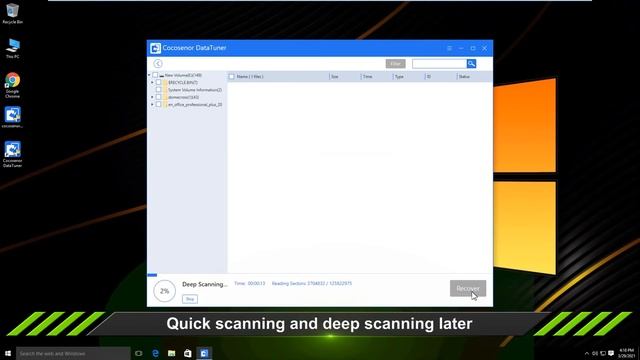Viewport: 640px width, 360px height.
Task: Open Task View in the taskbar
Action: (139, 353)
